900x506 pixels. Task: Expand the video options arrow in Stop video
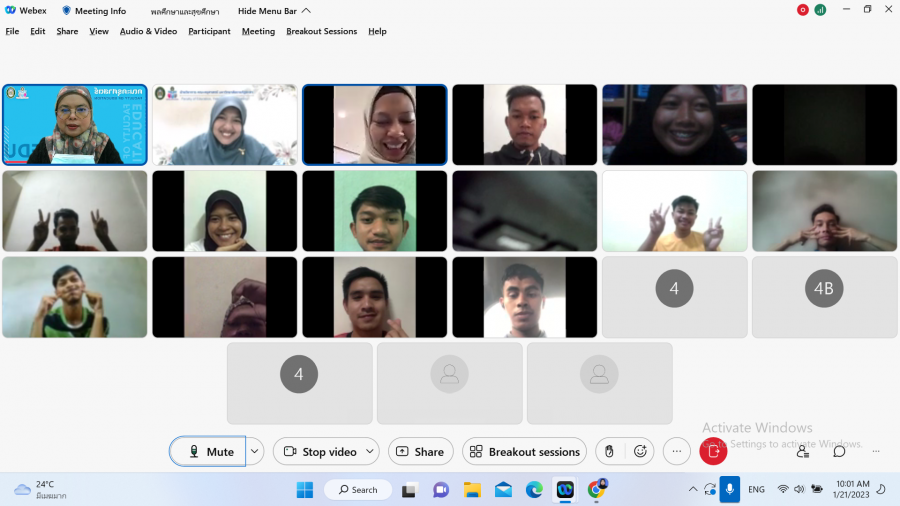click(369, 452)
